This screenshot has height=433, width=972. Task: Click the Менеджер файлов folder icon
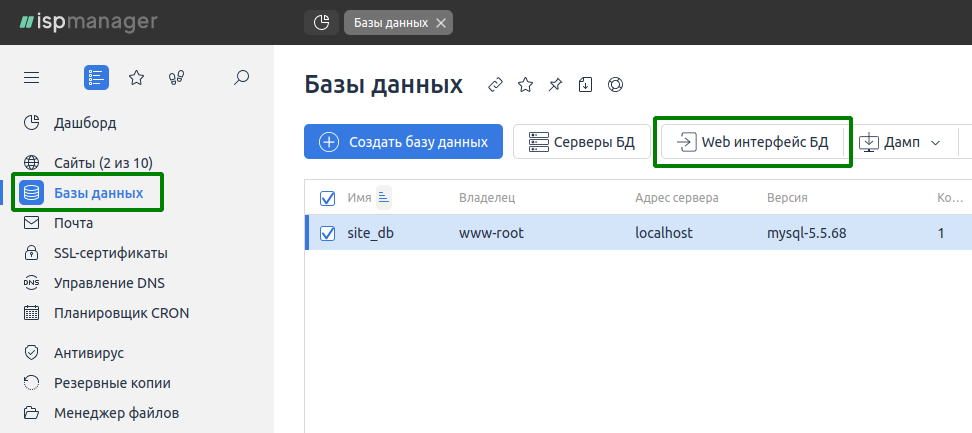pyautogui.click(x=31, y=413)
